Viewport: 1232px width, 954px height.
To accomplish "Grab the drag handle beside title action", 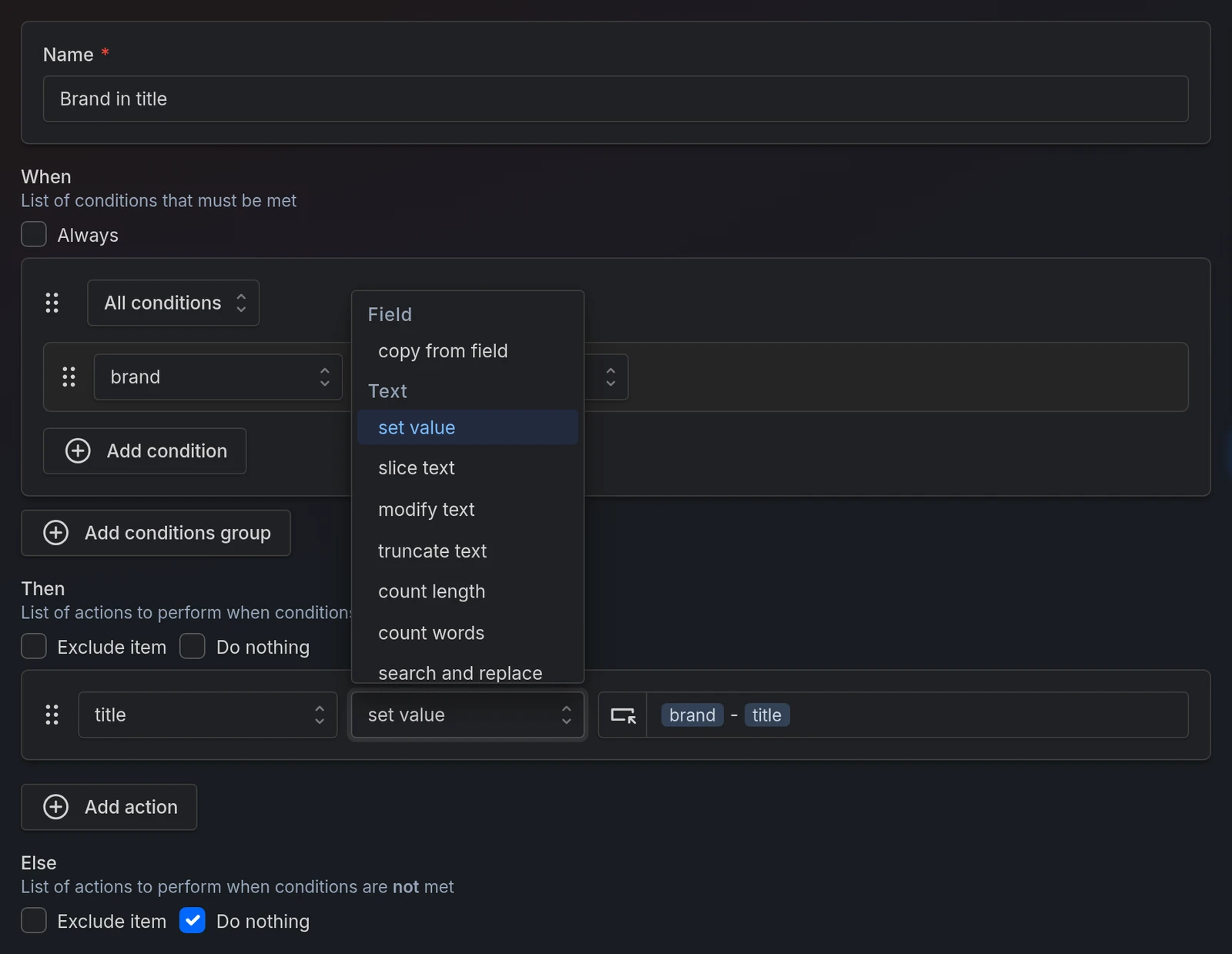I will [x=52, y=715].
